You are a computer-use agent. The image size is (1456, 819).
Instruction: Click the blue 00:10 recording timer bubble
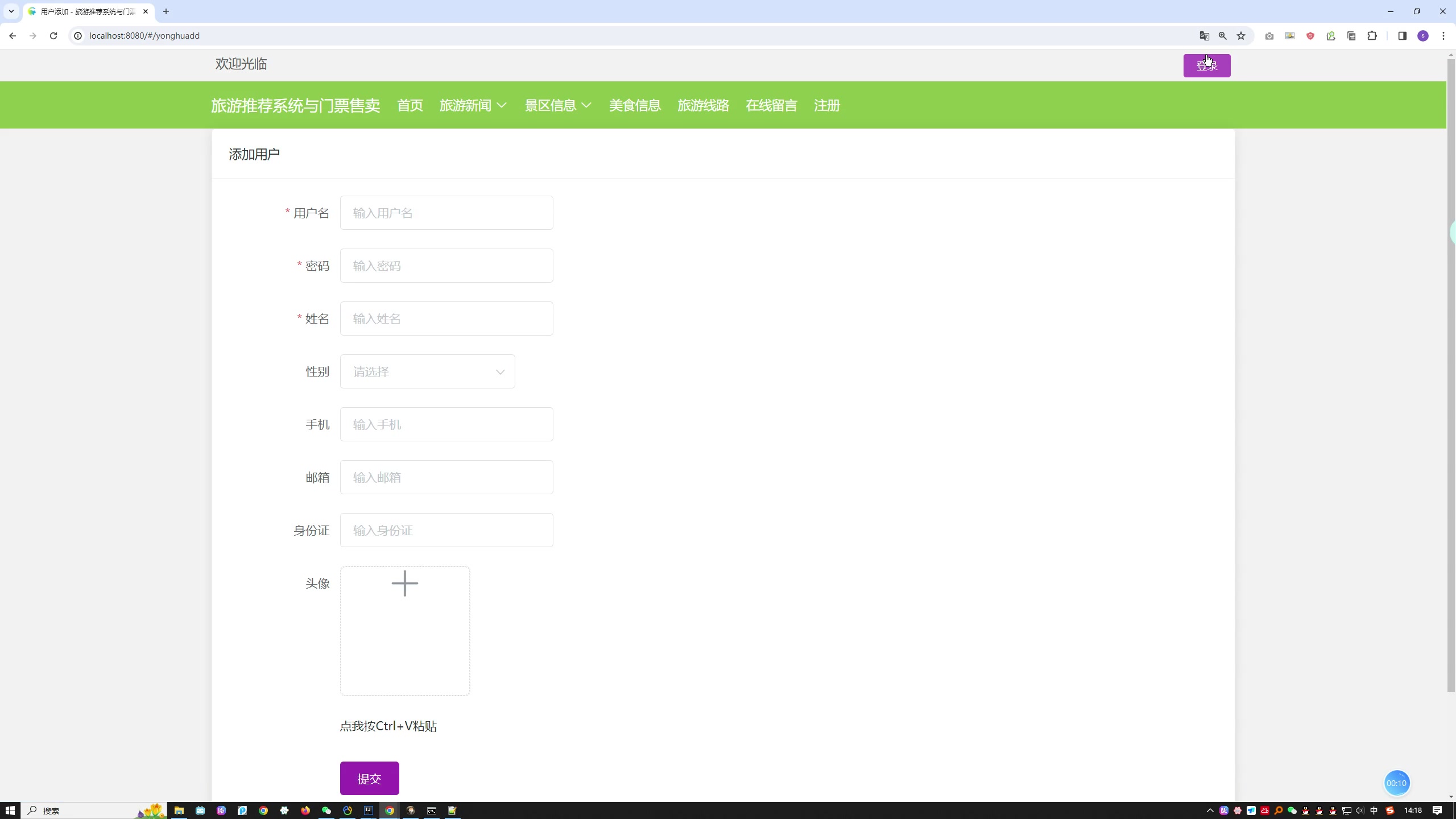point(1396,783)
